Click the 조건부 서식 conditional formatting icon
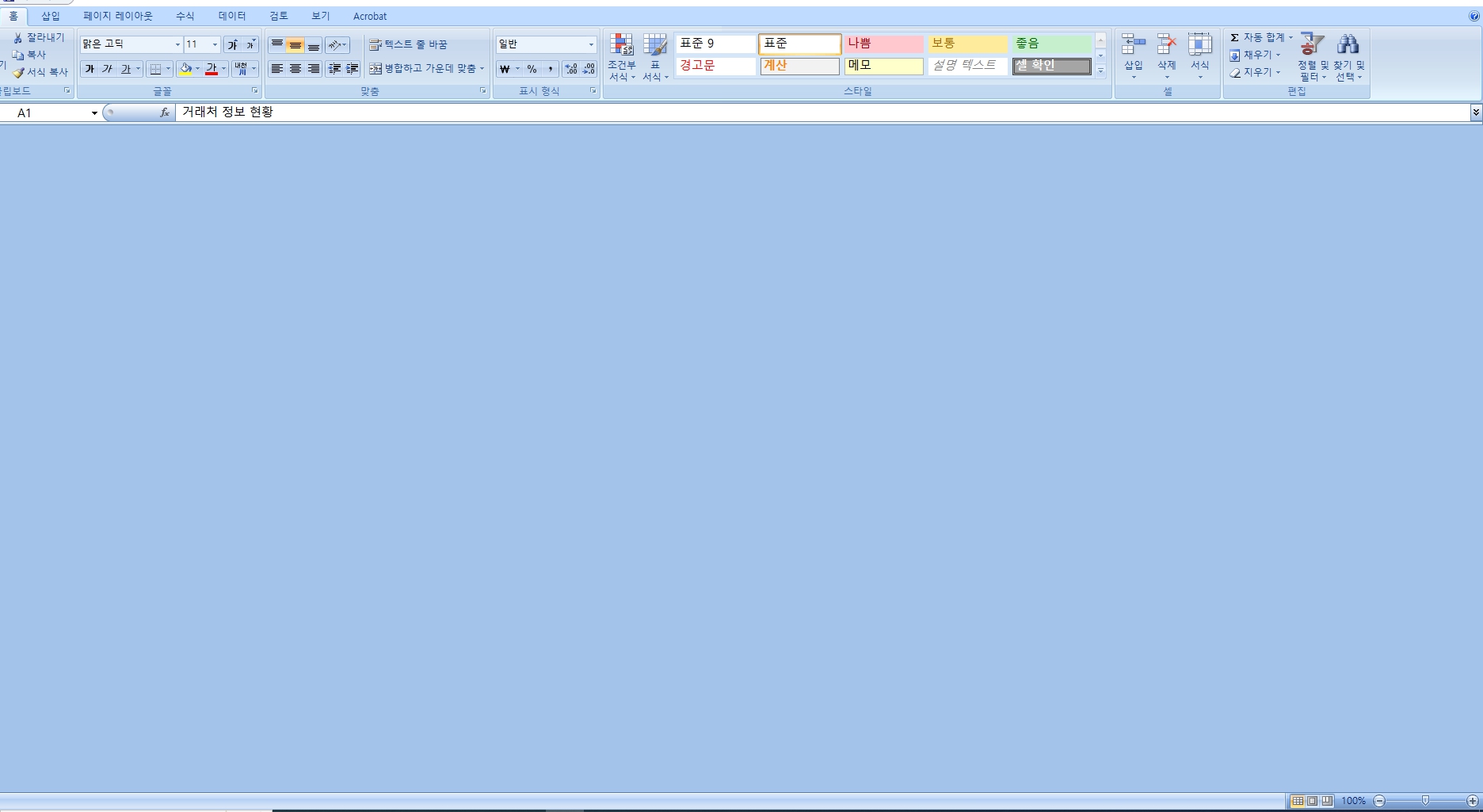The width and height of the screenshot is (1483, 812). pos(621,45)
